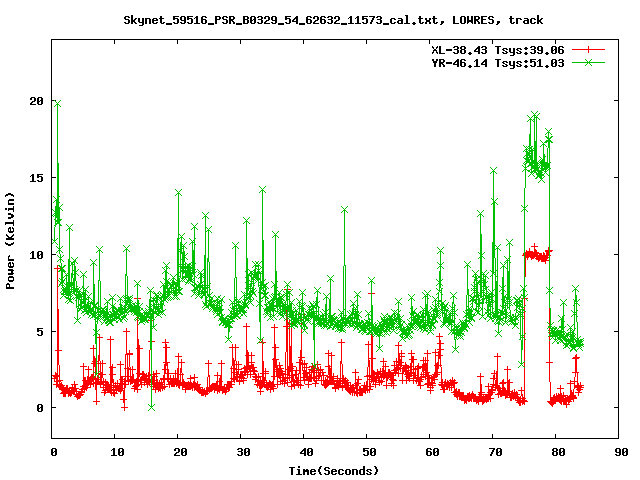Click y-axis tick label 0
The height and width of the screenshot is (480, 640).
[x=40, y=408]
